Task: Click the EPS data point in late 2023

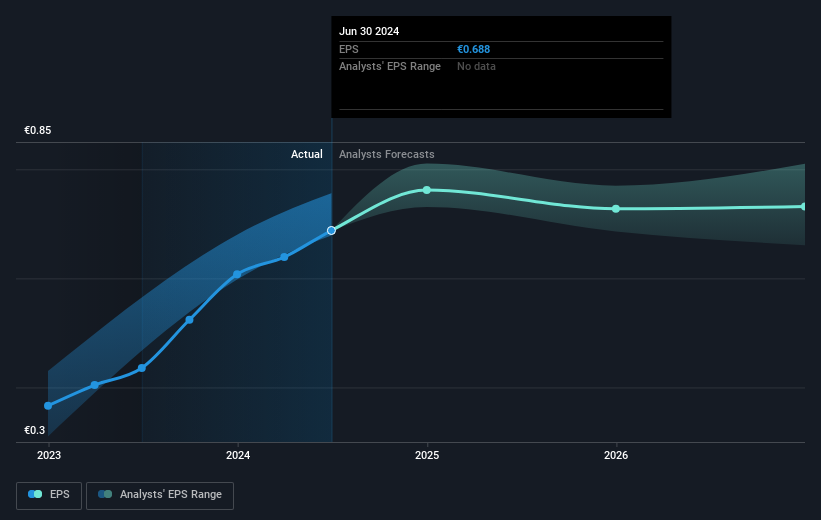Action: (x=190, y=320)
